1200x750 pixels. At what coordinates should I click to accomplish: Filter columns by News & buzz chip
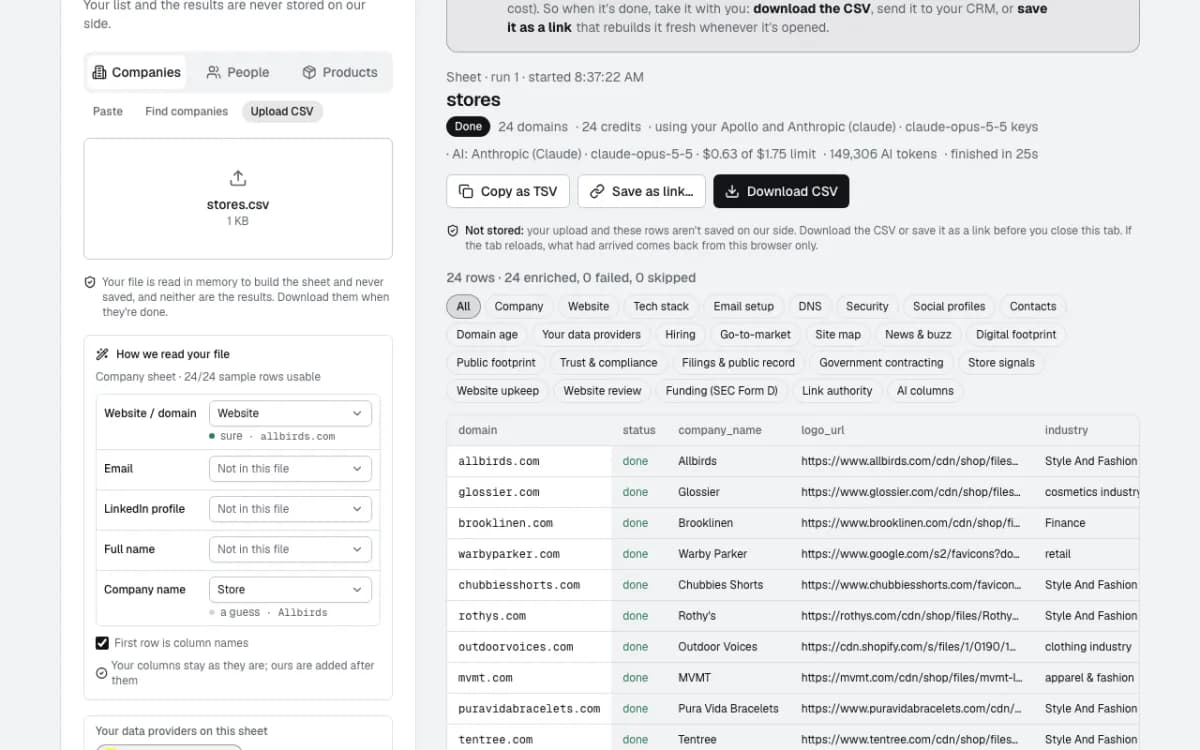(918, 335)
